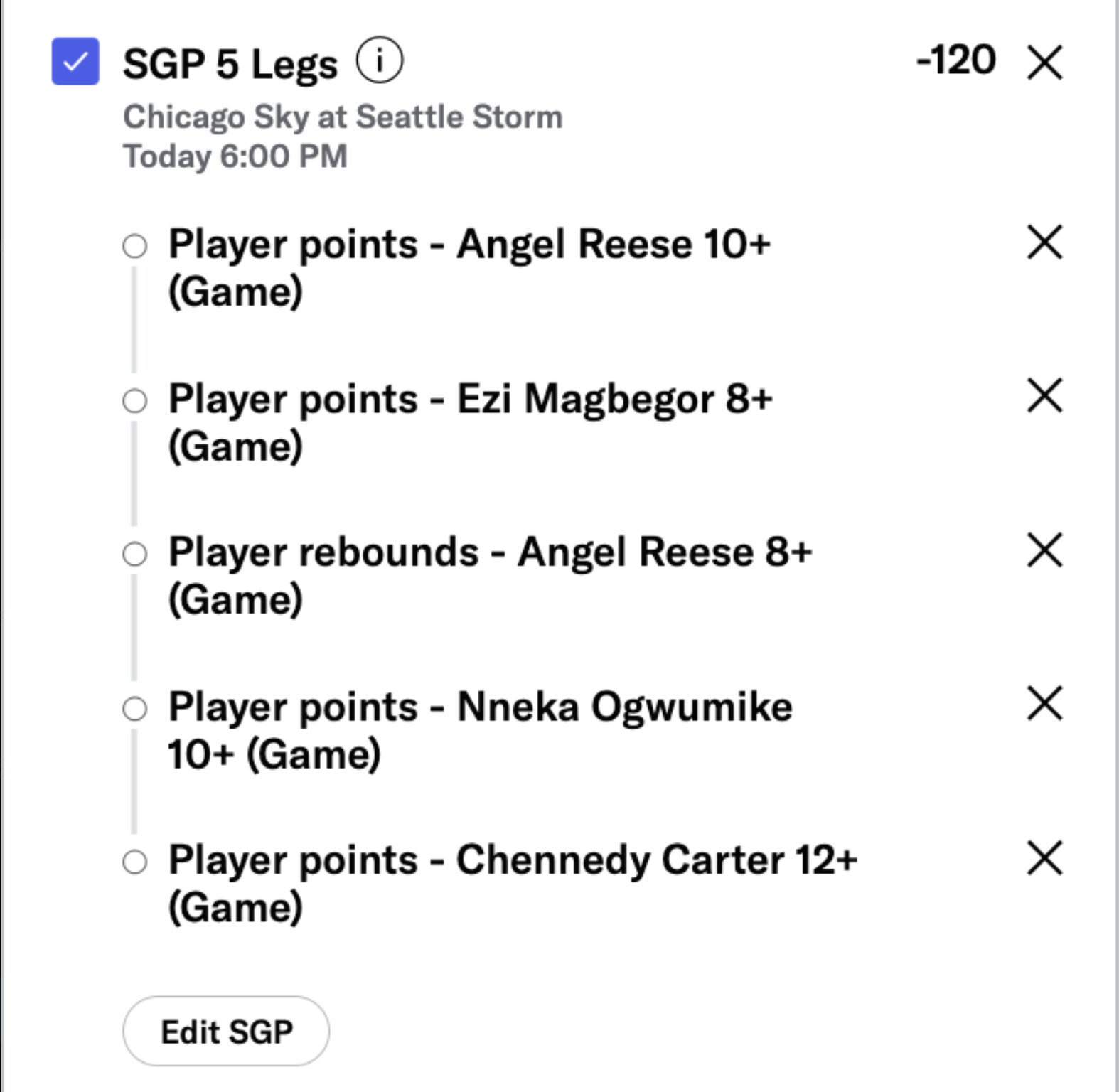Click Player points Chennedy Carter 12+ text
1119x1092 pixels.
tap(512, 882)
